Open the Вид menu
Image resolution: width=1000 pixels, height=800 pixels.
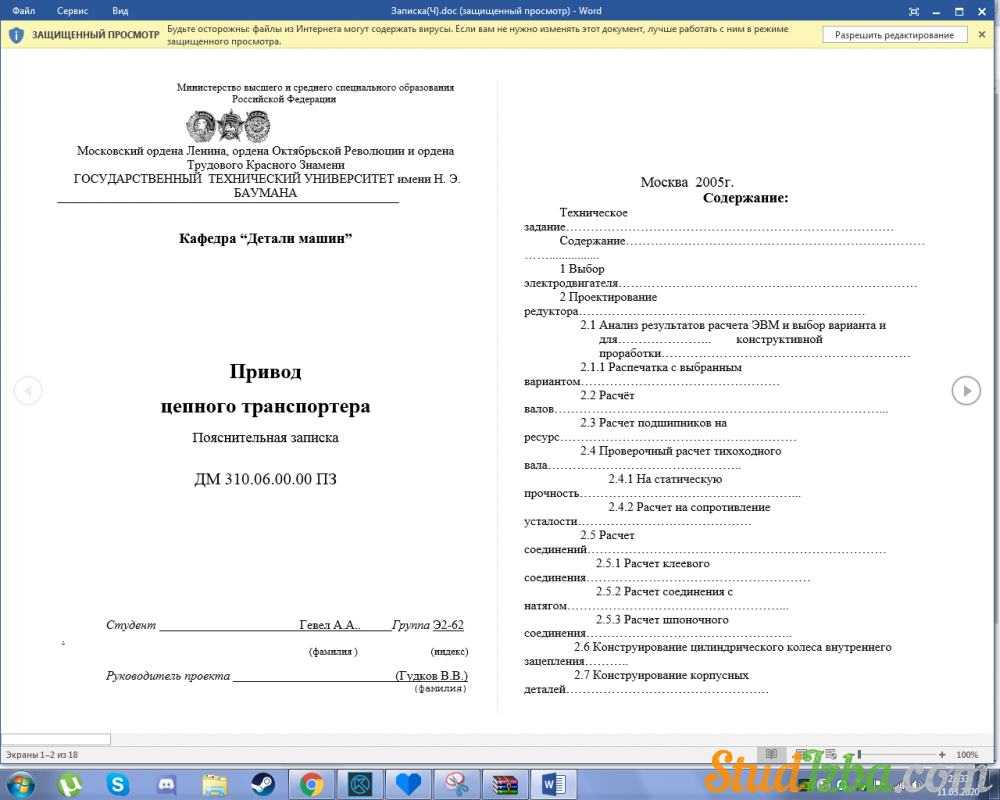pos(120,11)
